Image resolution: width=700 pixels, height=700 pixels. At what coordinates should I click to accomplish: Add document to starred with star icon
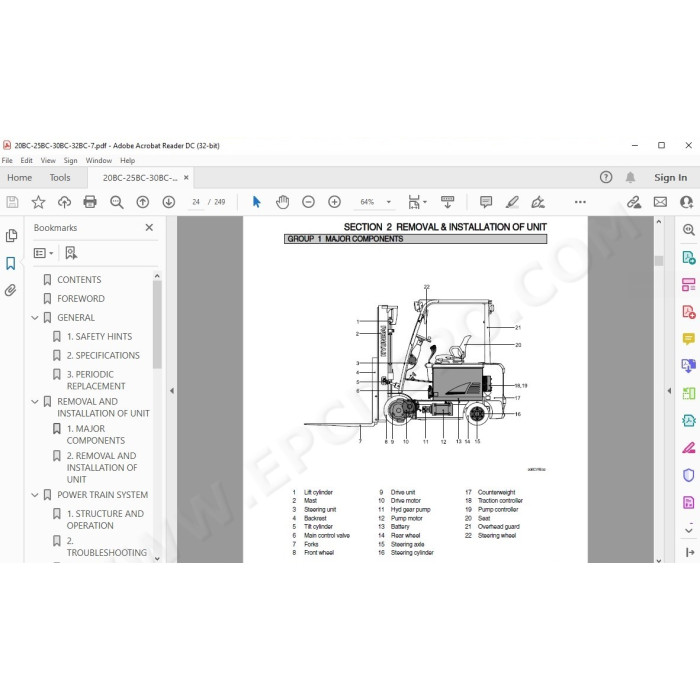[38, 202]
